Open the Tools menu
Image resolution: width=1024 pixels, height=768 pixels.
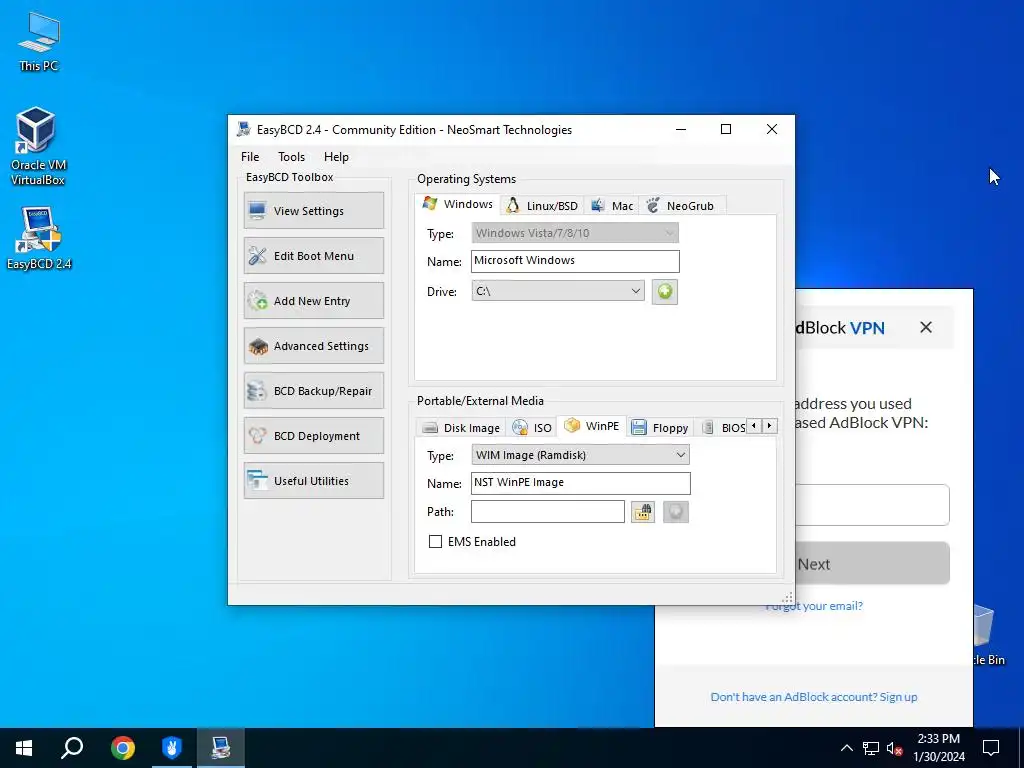[291, 157]
